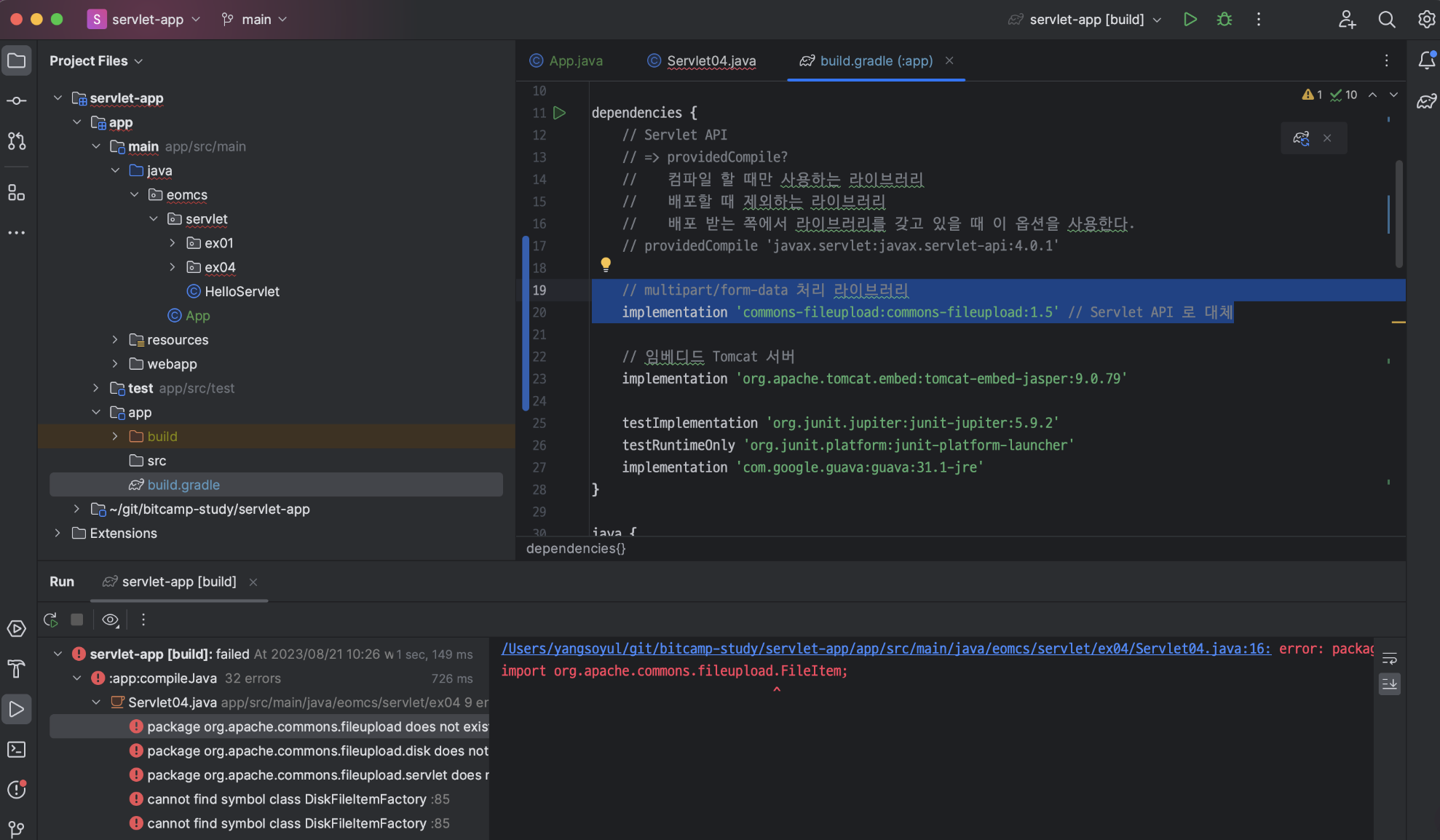Image resolution: width=1440 pixels, height=840 pixels.
Task: Select the HelloServlet class in the tree
Action: [242, 291]
